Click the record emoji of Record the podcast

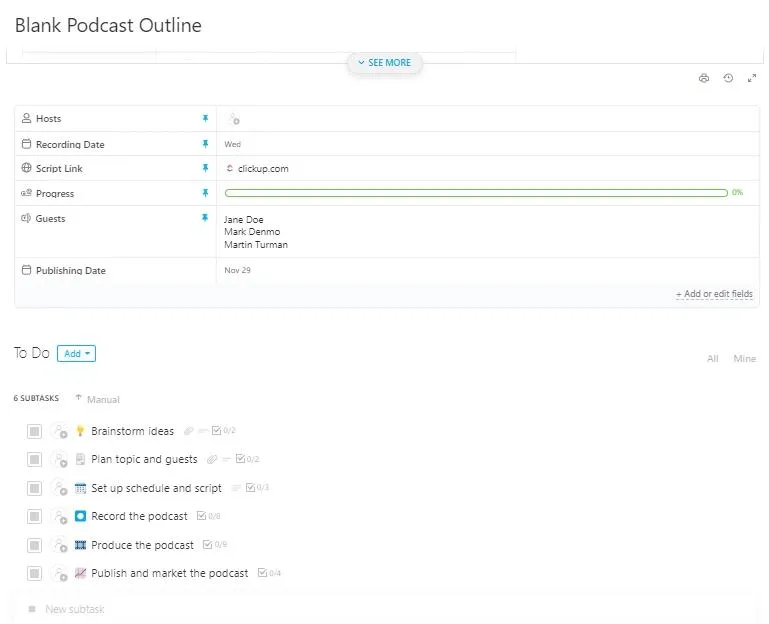pyautogui.click(x=80, y=516)
